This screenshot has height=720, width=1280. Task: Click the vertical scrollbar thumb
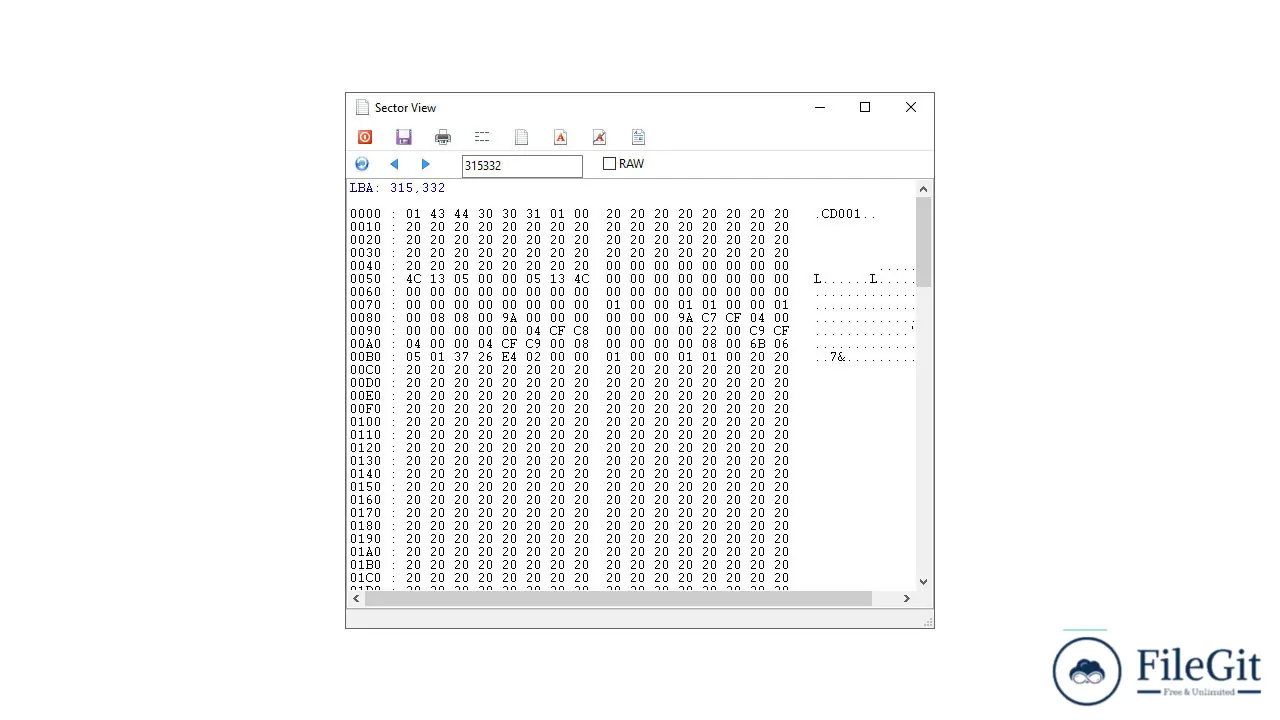click(x=923, y=242)
